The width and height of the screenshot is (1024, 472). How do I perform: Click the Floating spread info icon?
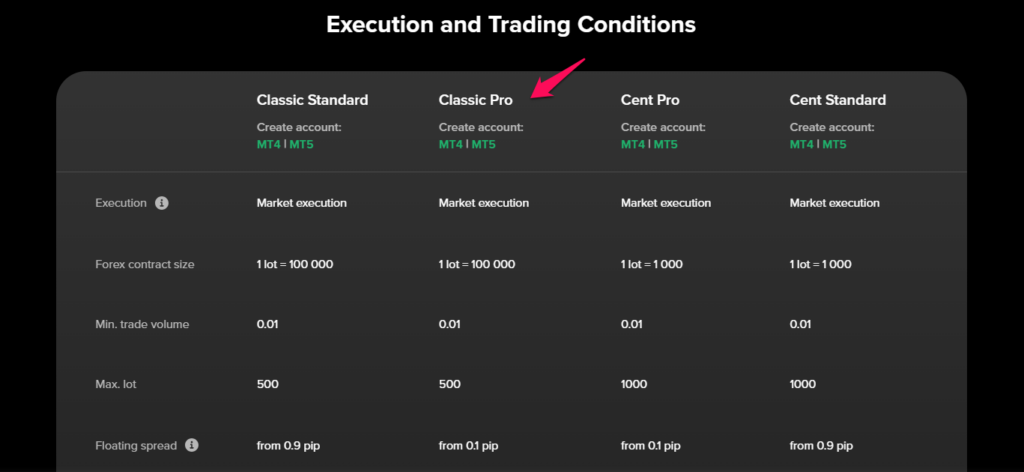pyautogui.click(x=191, y=445)
